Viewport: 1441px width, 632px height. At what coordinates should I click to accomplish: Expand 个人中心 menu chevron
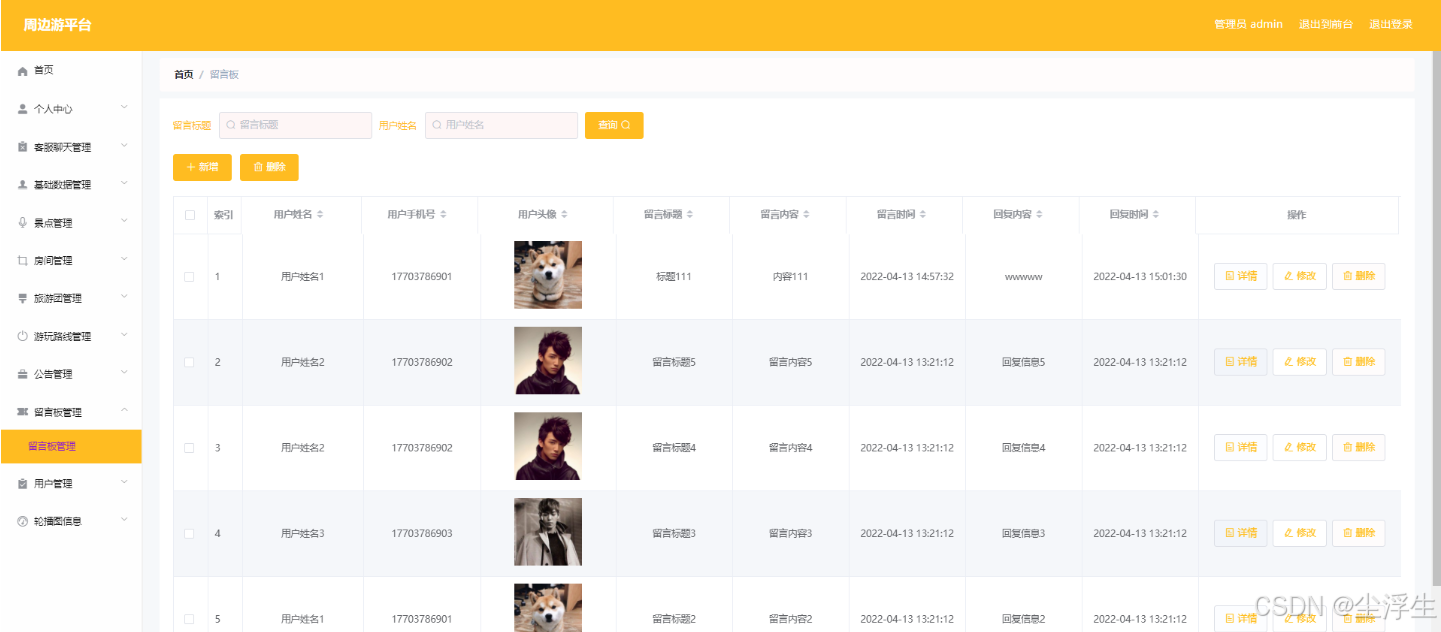[124, 107]
